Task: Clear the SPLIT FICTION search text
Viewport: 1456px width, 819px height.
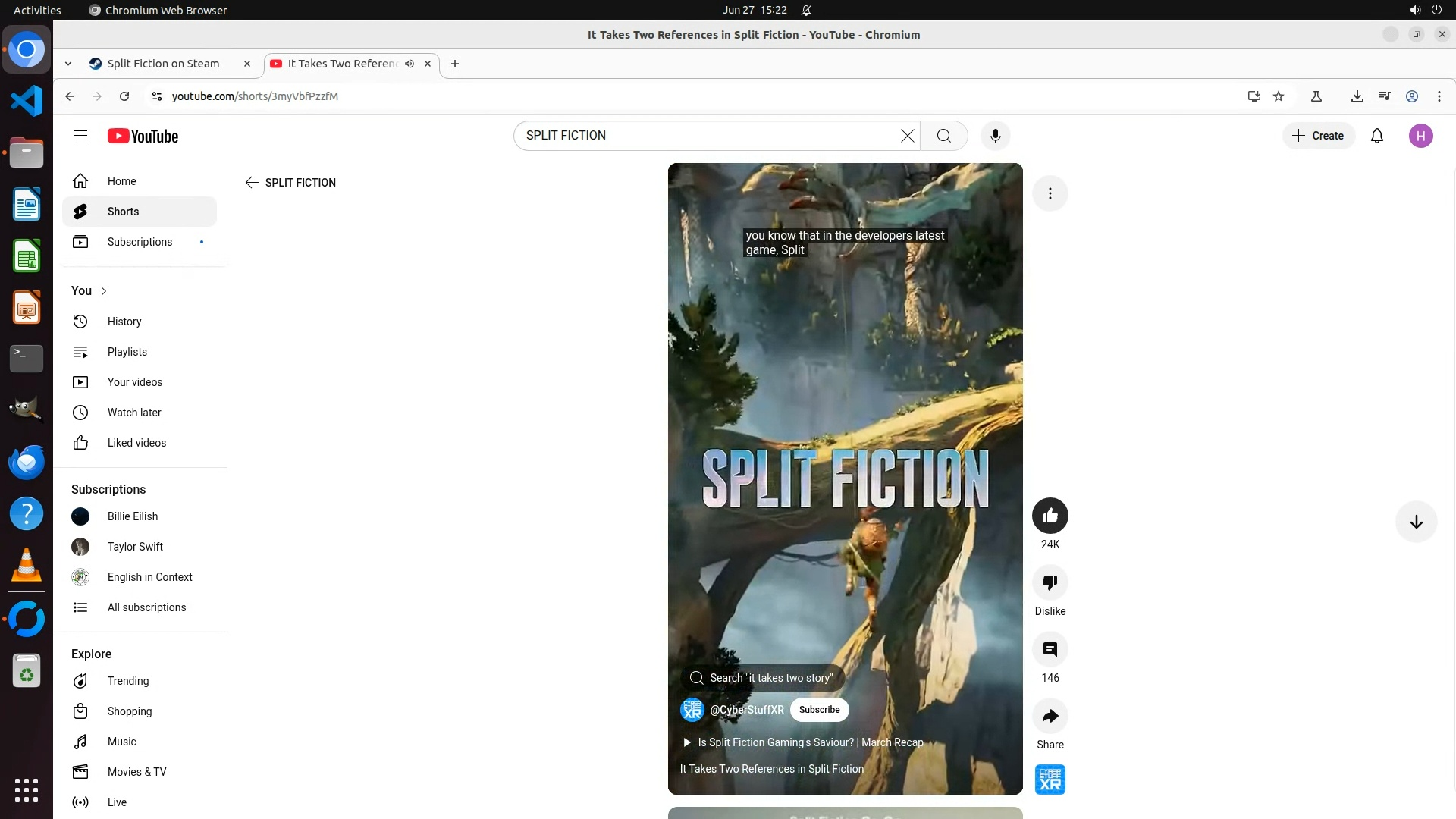Action: click(907, 136)
